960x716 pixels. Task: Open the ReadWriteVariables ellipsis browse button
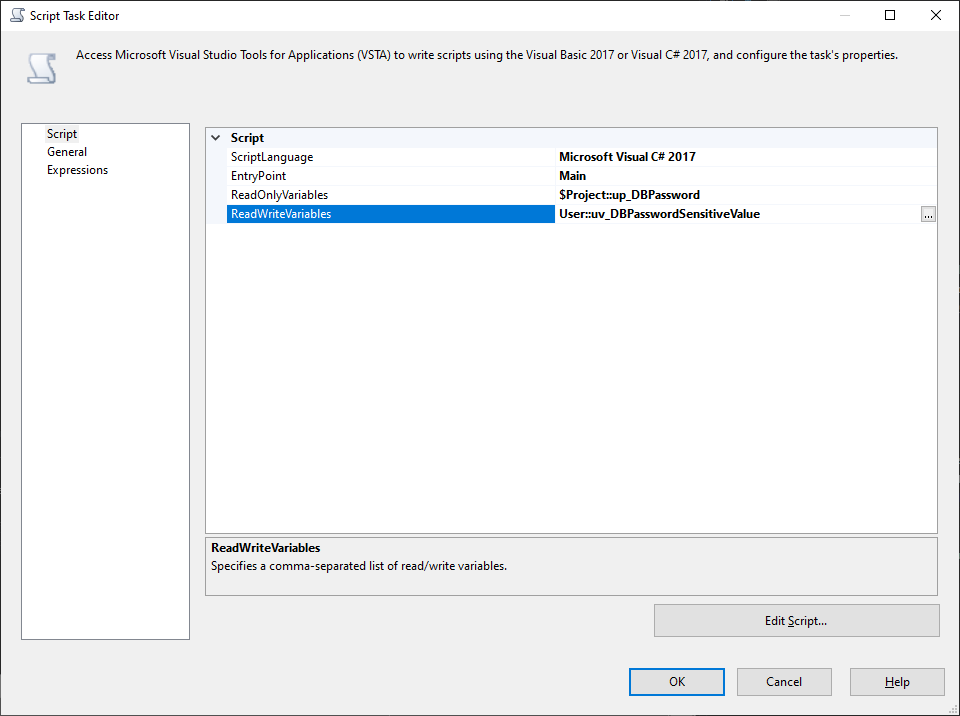click(928, 214)
